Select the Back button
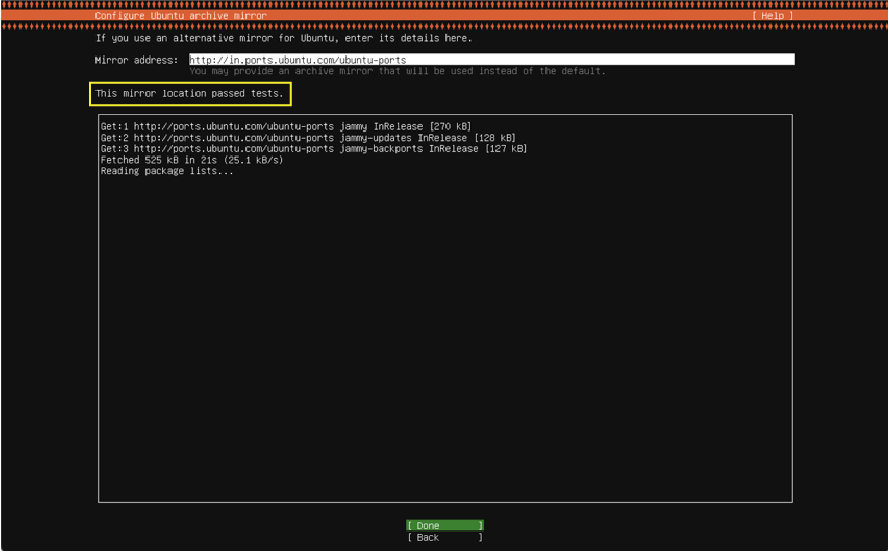 445,537
